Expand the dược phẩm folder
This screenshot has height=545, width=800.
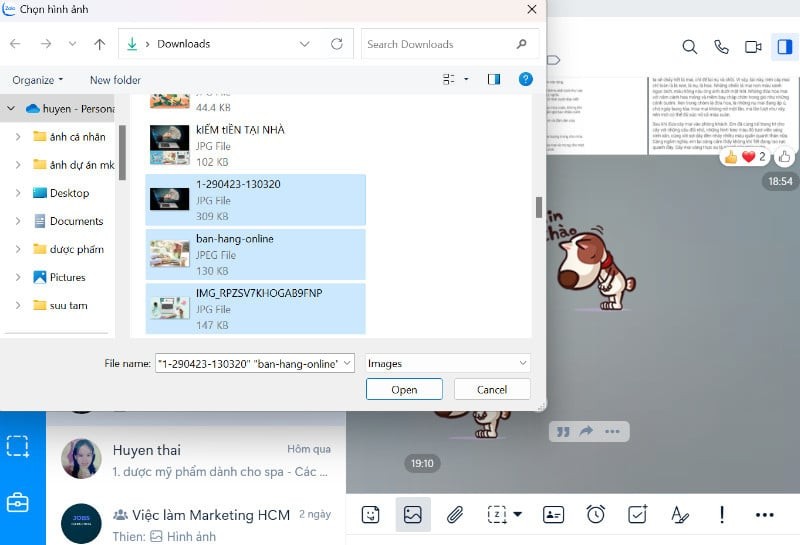(x=18, y=249)
